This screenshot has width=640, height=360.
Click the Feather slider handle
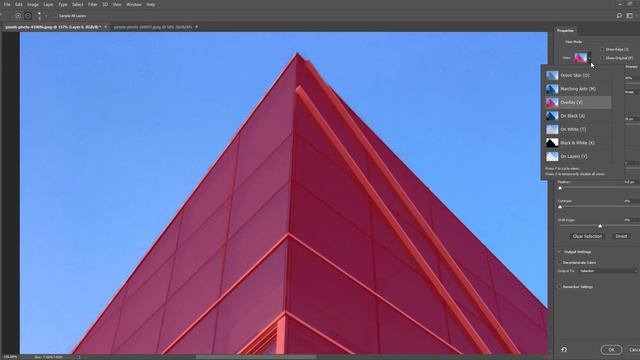pyautogui.click(x=560, y=188)
